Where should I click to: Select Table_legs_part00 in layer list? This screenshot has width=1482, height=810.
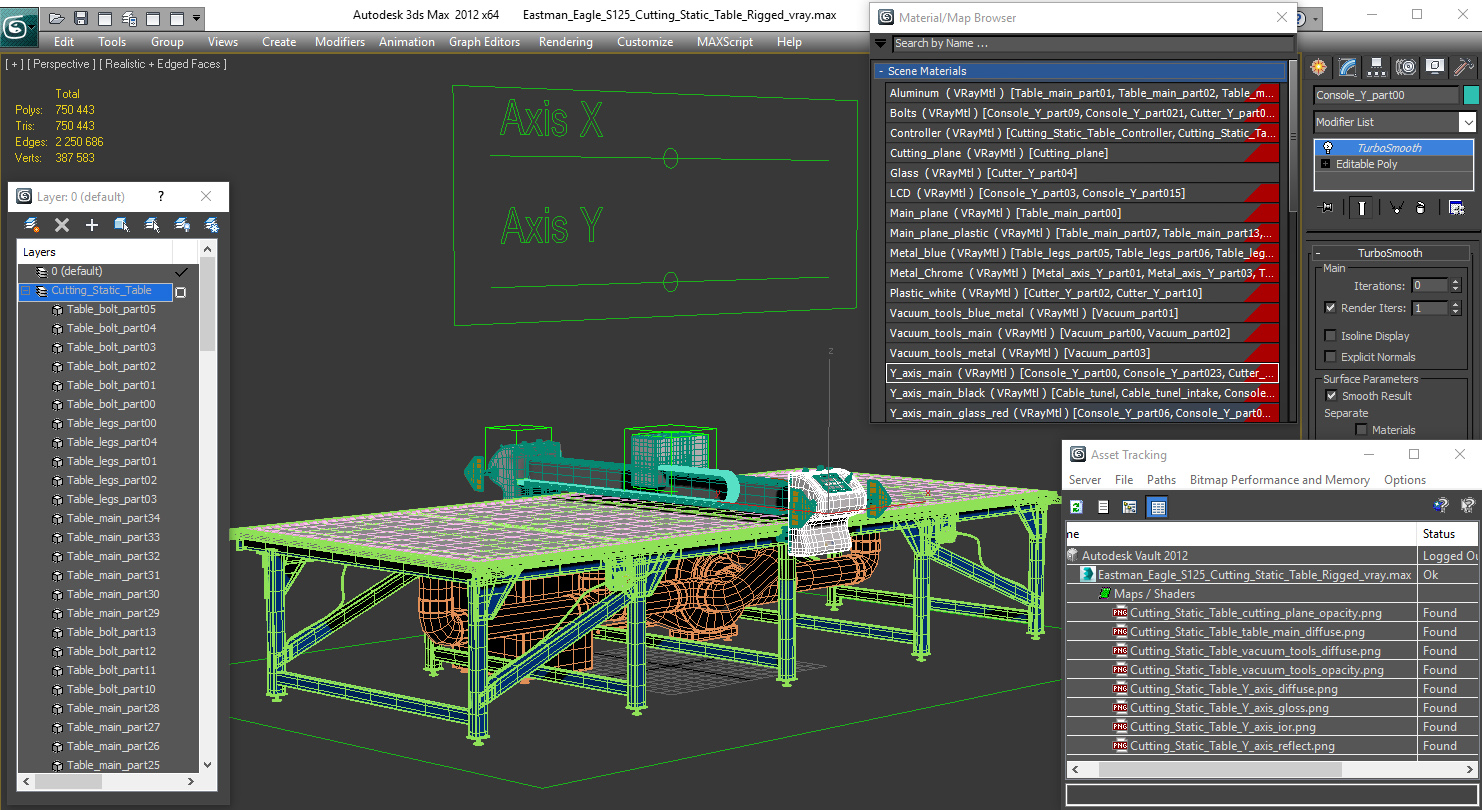pos(112,423)
